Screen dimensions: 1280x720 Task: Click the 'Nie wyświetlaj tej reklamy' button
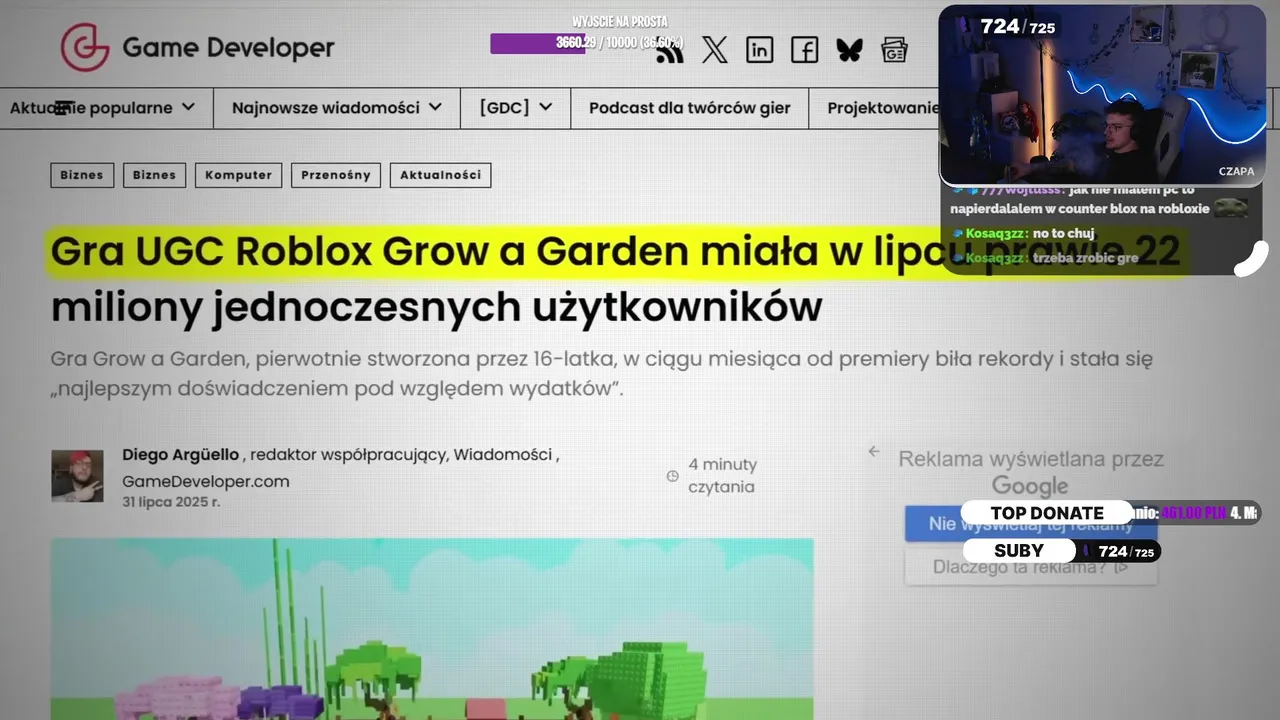pyautogui.click(x=1031, y=524)
